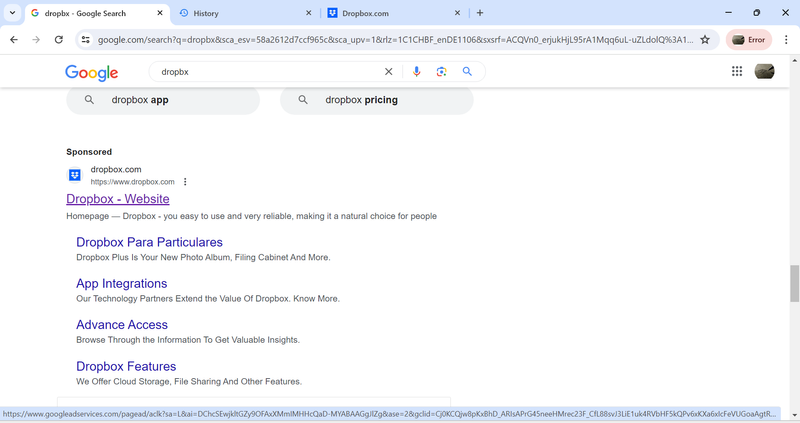This screenshot has height=423, width=800.
Task: Search by image with Google Lens icon
Action: [x=441, y=72]
